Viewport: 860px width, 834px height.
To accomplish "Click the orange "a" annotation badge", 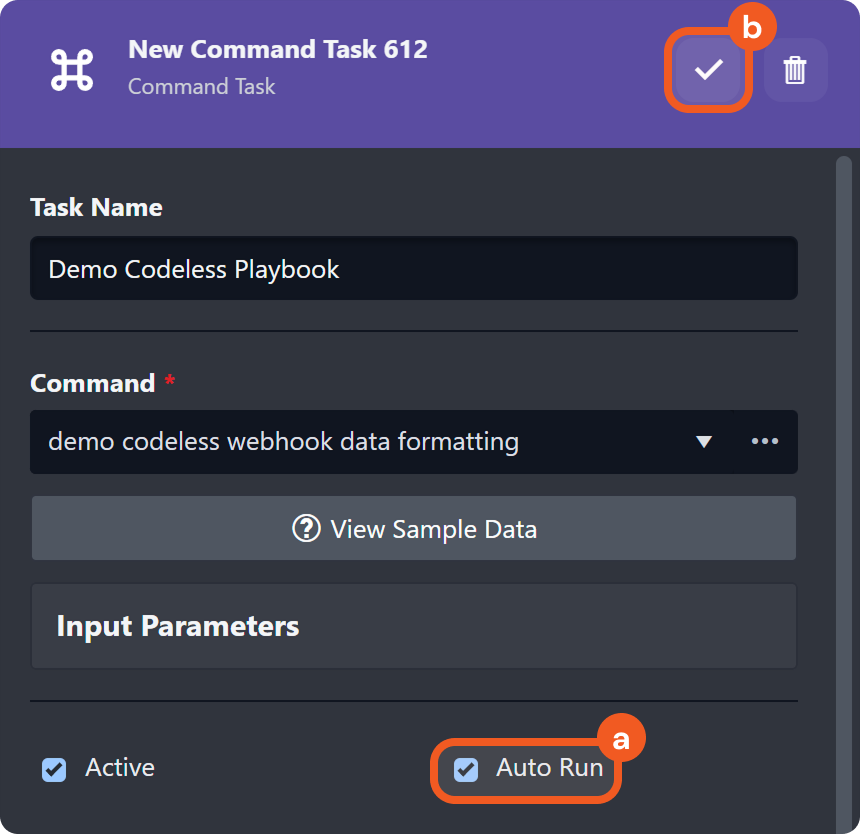I will point(621,739).
